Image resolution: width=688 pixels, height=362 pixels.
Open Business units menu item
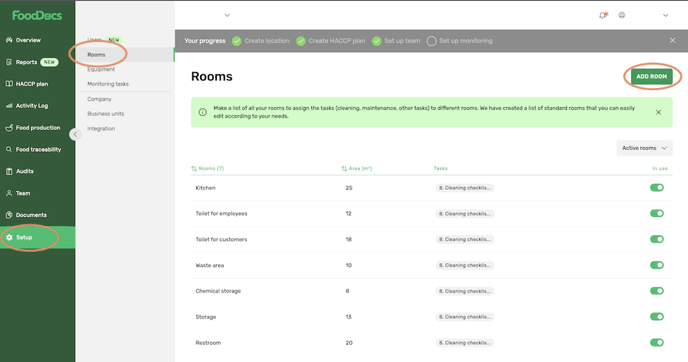tap(106, 114)
